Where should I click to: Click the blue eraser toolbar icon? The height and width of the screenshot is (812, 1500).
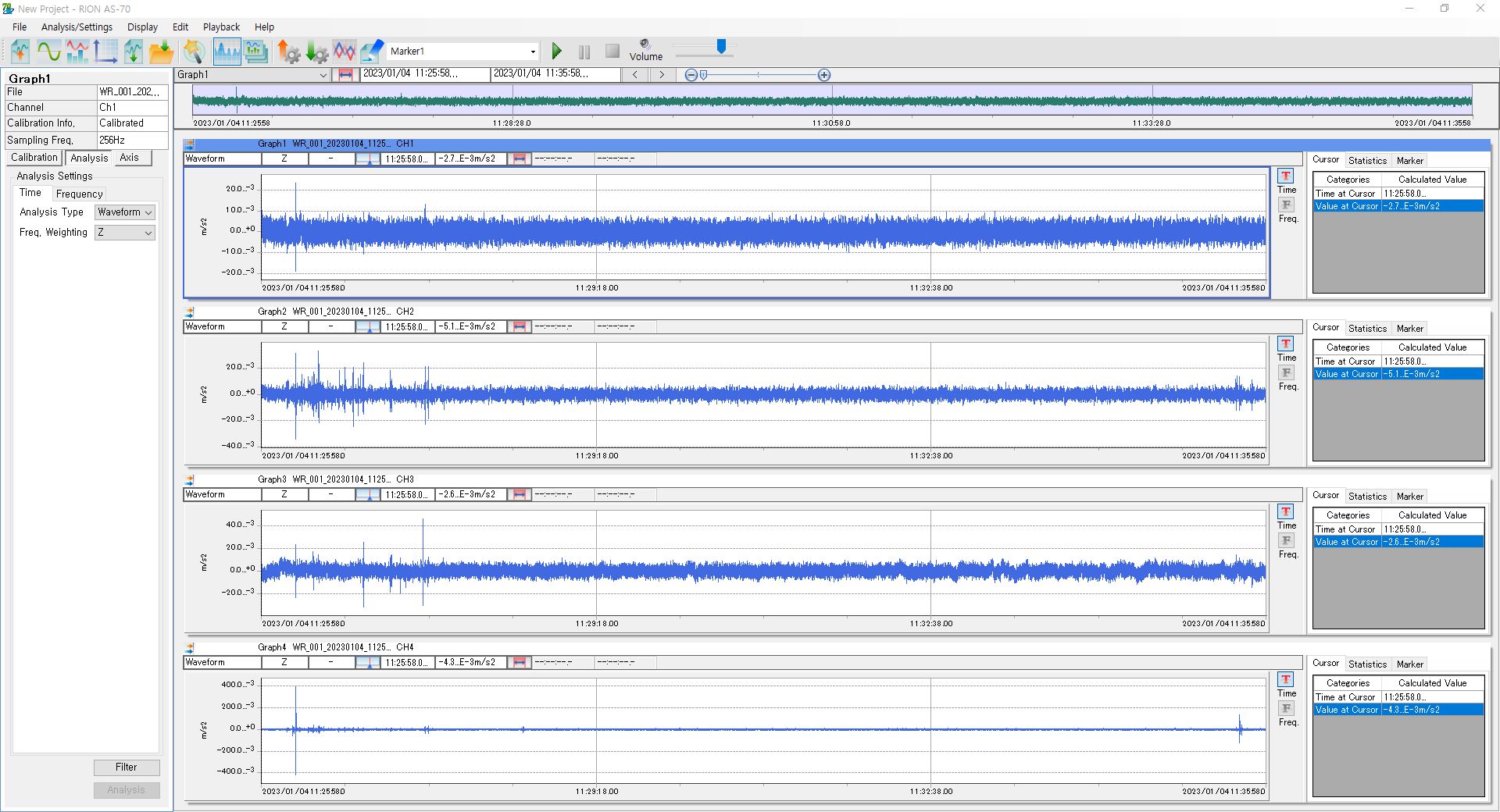tap(372, 52)
